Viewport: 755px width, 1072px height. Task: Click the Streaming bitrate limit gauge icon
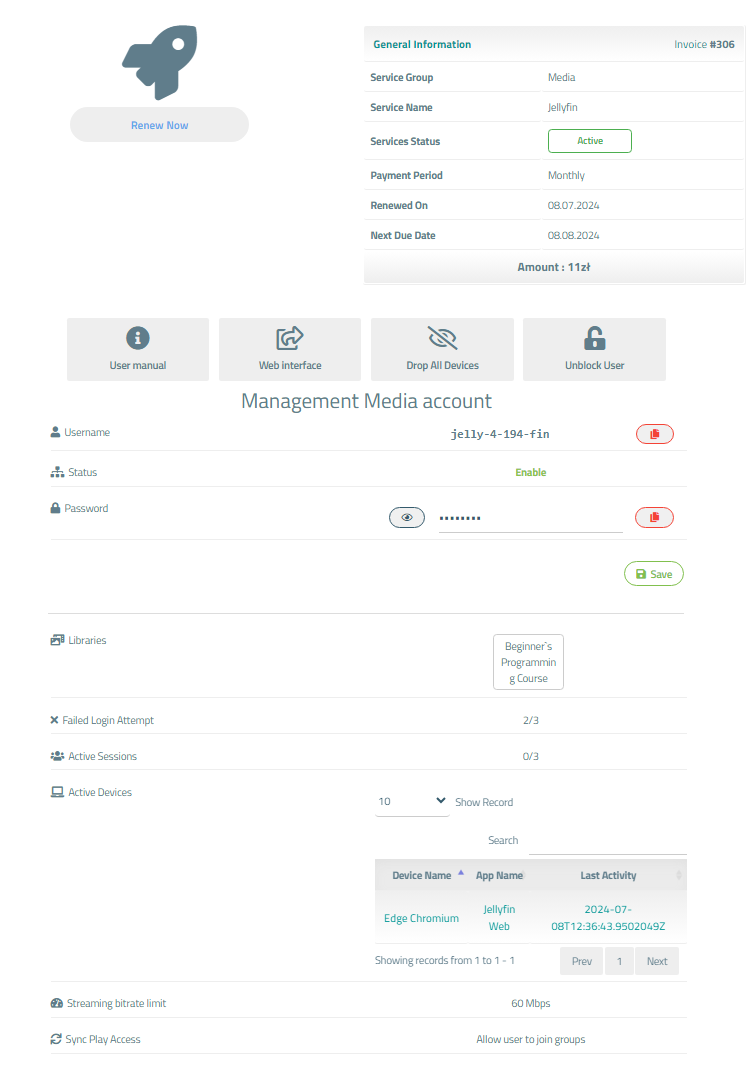point(57,1003)
